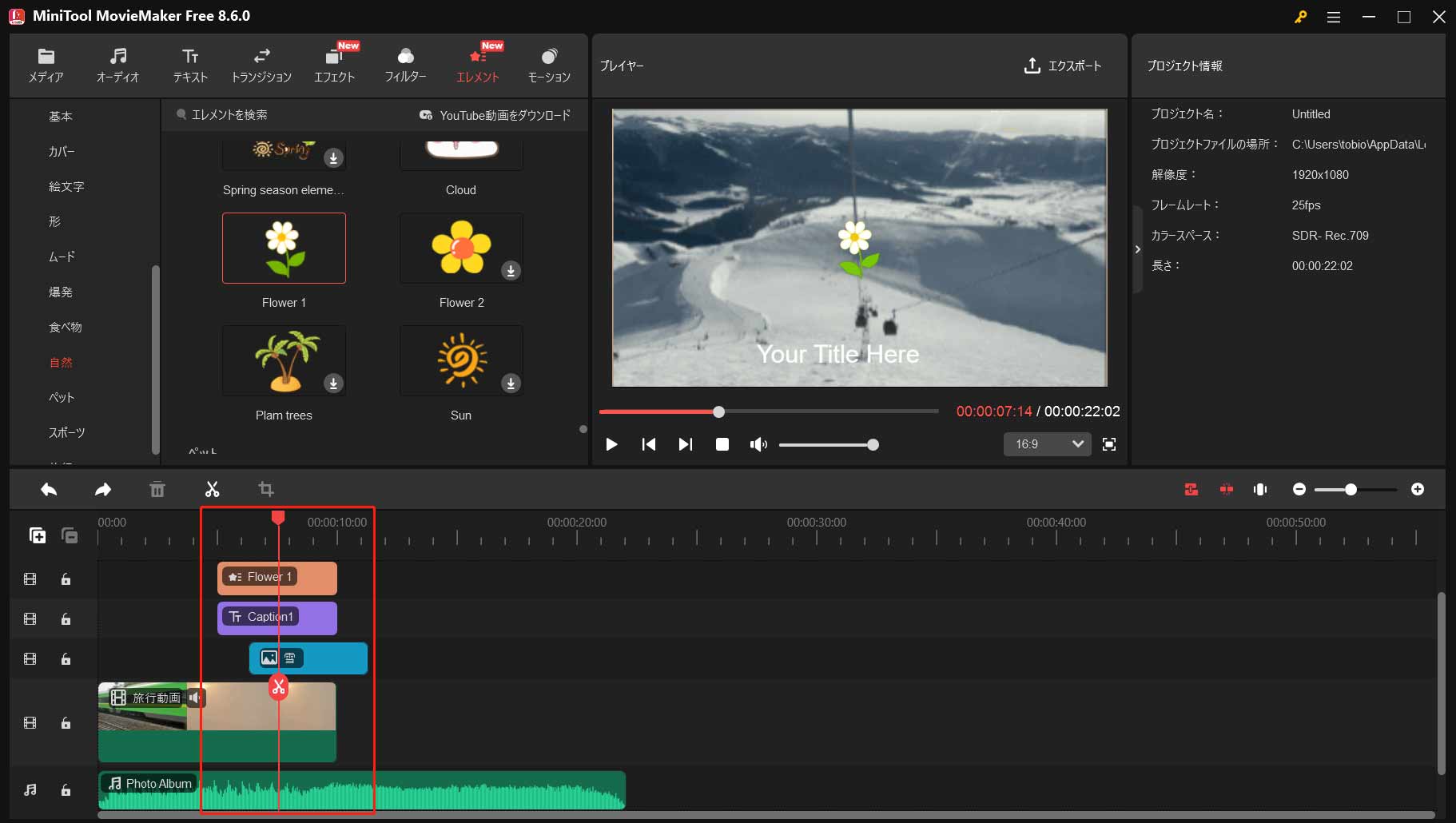
Task: Select the crop tool above the timeline
Action: coord(266,488)
